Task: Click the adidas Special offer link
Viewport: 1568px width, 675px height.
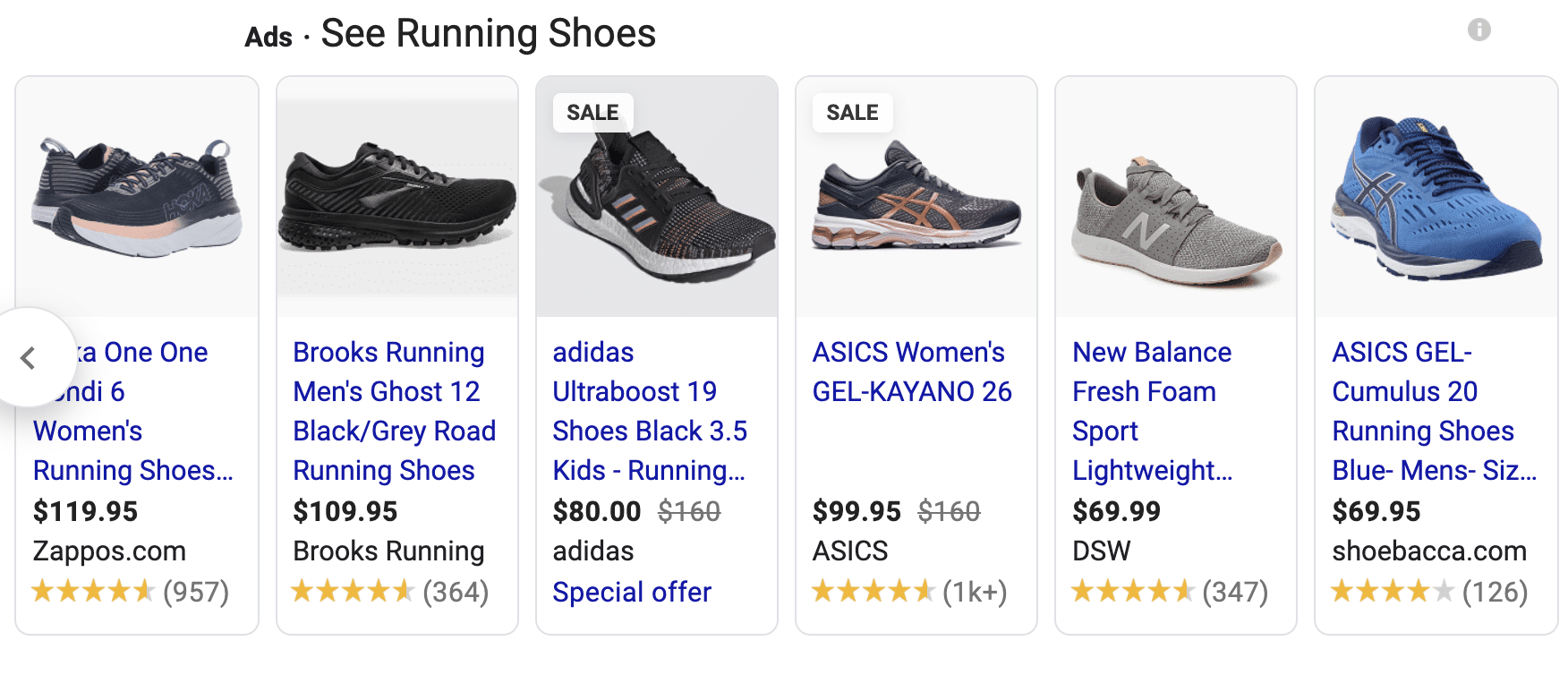Action: pyautogui.click(x=631, y=592)
